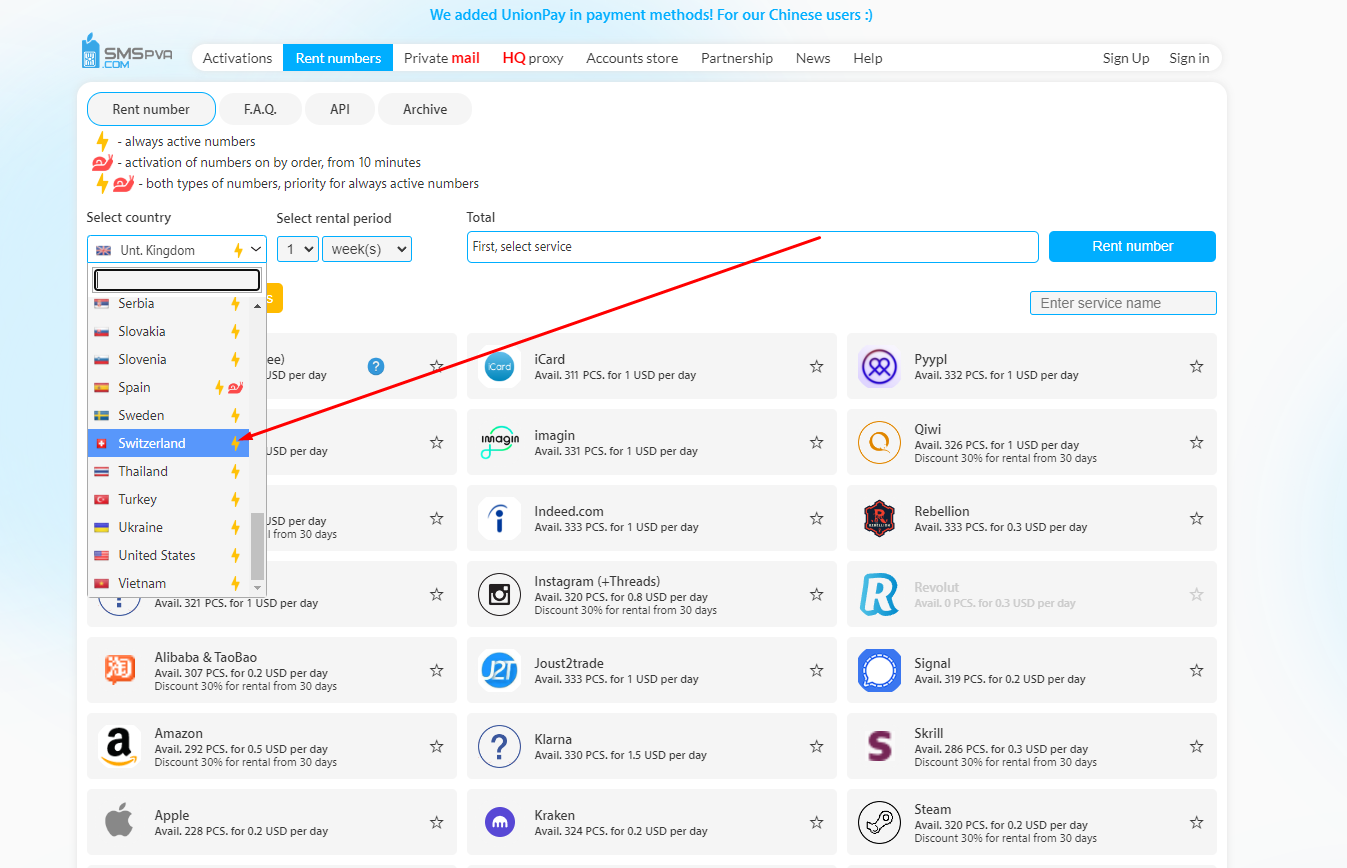The image size is (1347, 868).
Task: Expand the week(s) period dropdown
Action: tap(367, 249)
